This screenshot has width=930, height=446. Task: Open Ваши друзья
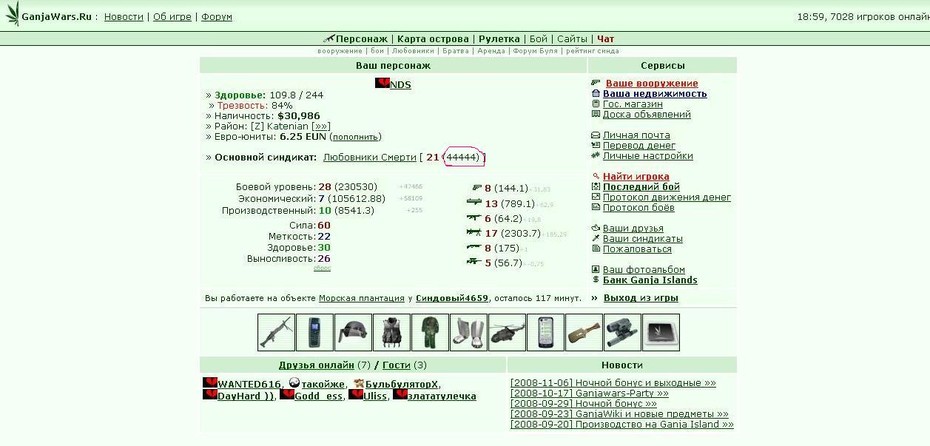(x=633, y=228)
